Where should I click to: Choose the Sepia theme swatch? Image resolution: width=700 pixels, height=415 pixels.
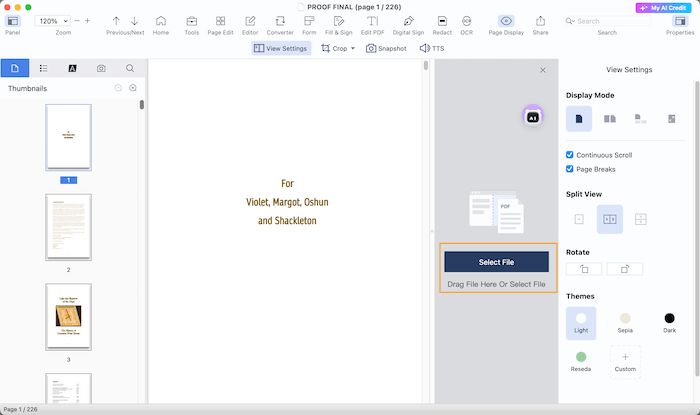pos(625,318)
